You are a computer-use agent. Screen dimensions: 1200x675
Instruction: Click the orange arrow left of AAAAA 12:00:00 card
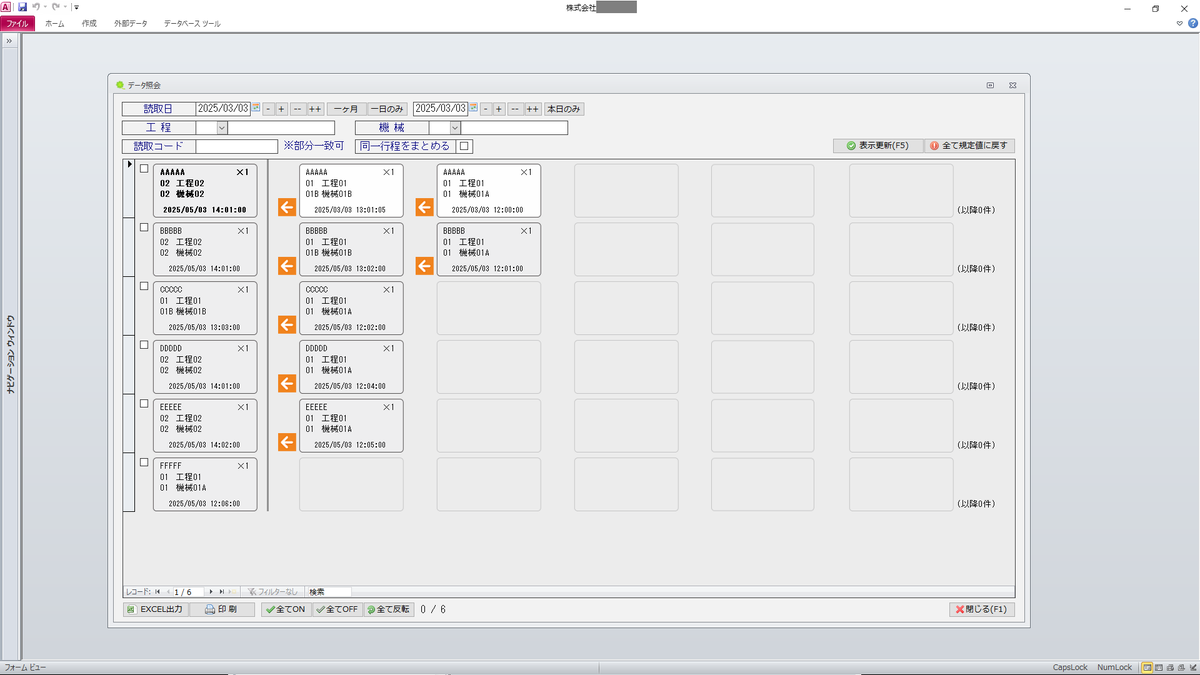(425, 207)
